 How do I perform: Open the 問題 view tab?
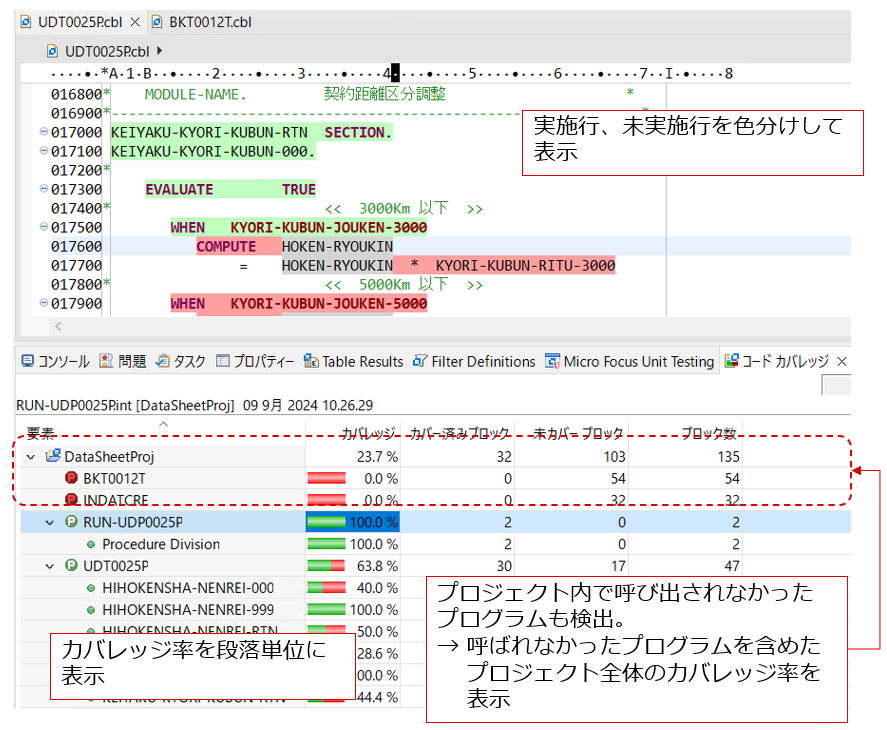[x=122, y=361]
